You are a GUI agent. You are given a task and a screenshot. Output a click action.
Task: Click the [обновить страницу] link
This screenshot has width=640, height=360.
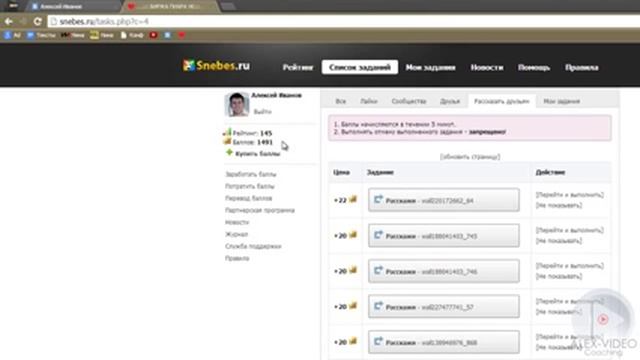(470, 157)
